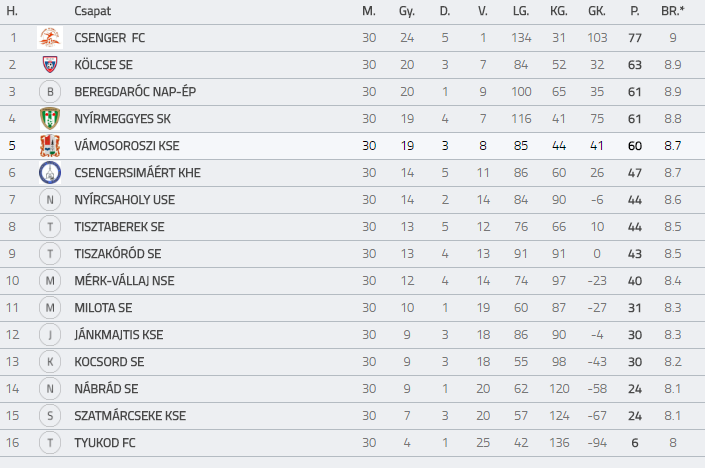Image resolution: width=705 pixels, height=468 pixels.
Task: Click the Jánkmajtis letter J badge
Action: (50, 334)
